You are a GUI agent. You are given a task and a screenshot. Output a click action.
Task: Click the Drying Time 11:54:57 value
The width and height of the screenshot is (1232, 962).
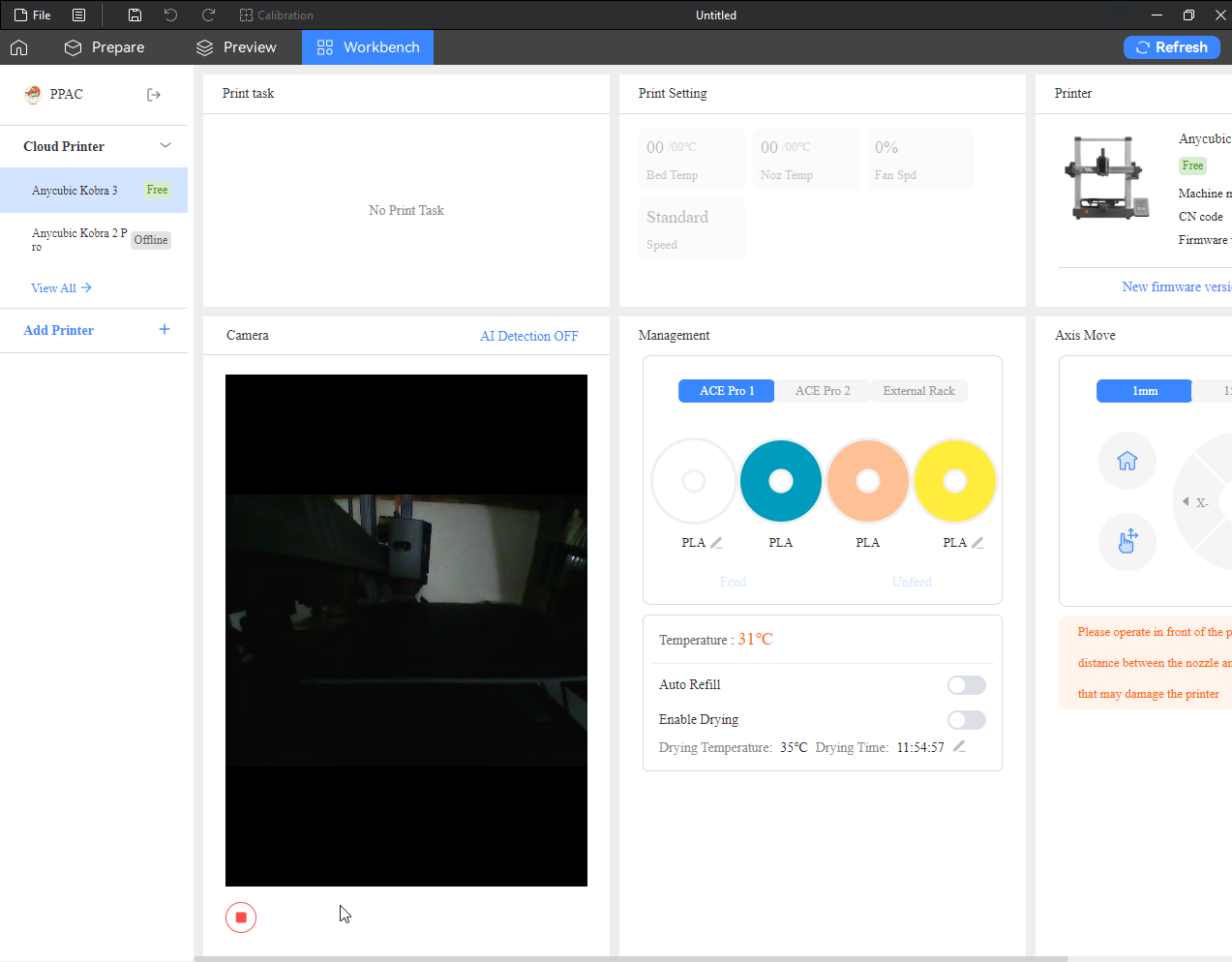click(920, 748)
